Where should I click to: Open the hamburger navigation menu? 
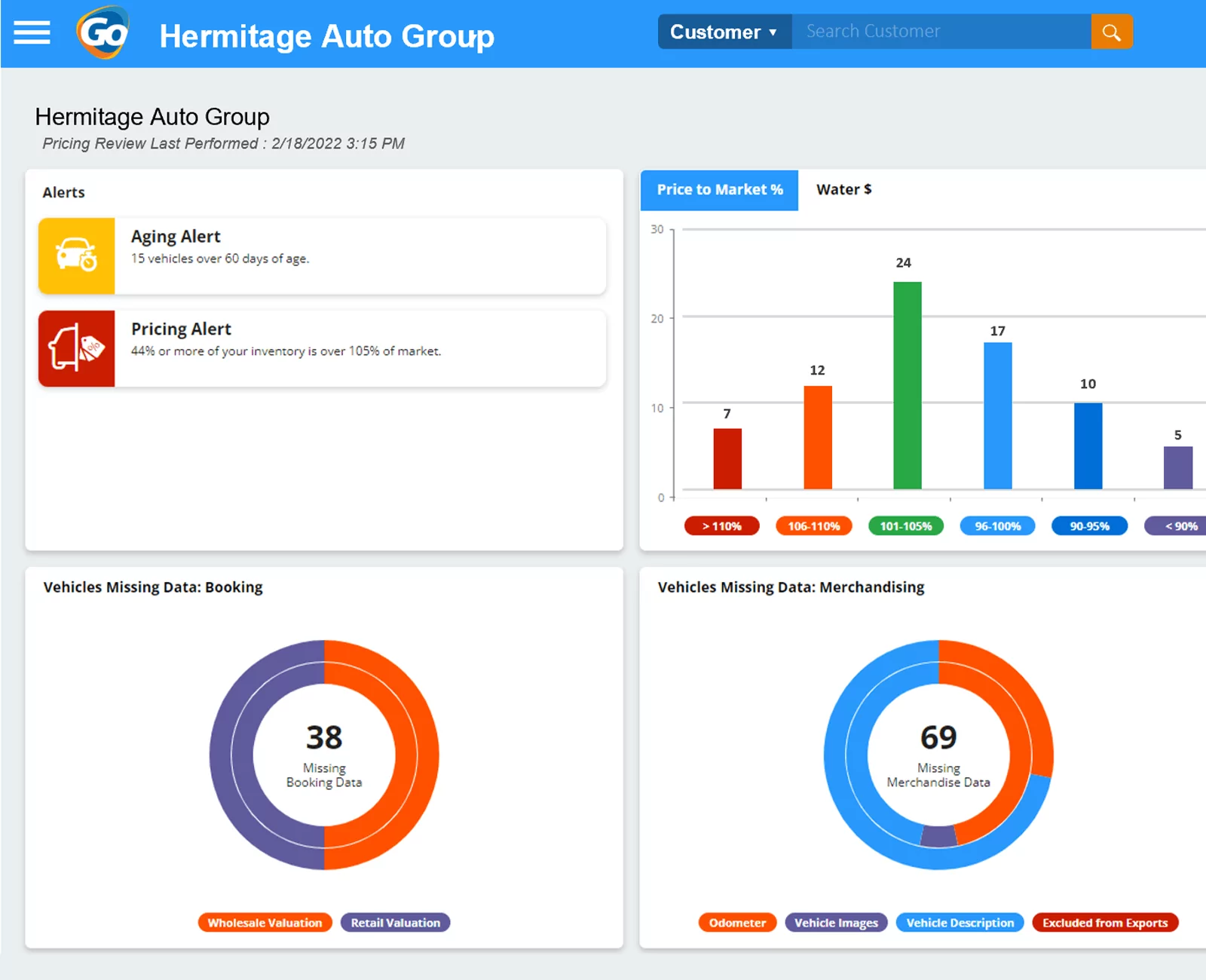tap(31, 32)
